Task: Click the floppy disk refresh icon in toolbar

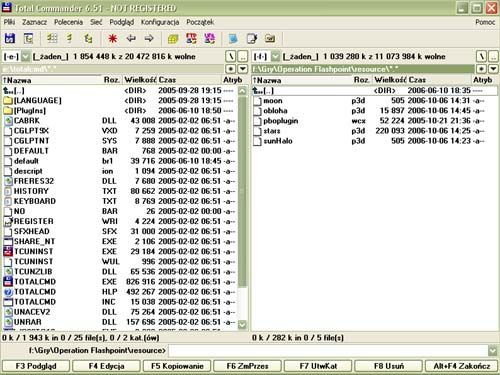Action: click(10, 38)
